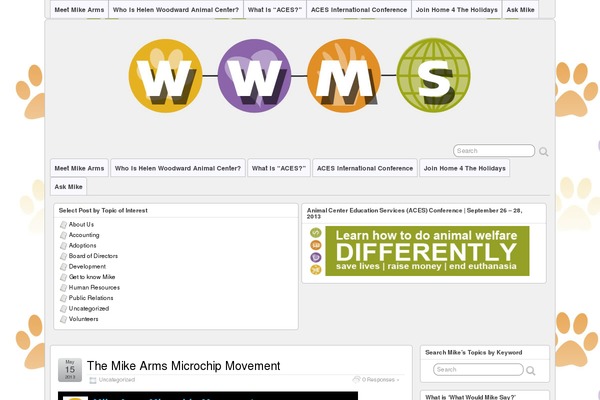Click the page icon next to Adoptions
Screen dimensions: 600x400
click(x=64, y=246)
